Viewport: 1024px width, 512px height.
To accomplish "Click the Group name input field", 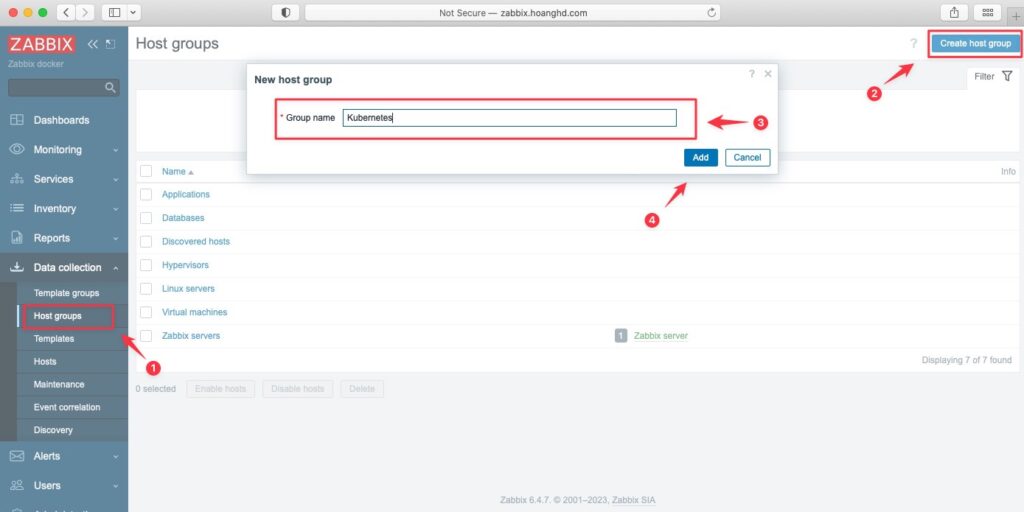I will (x=509, y=118).
